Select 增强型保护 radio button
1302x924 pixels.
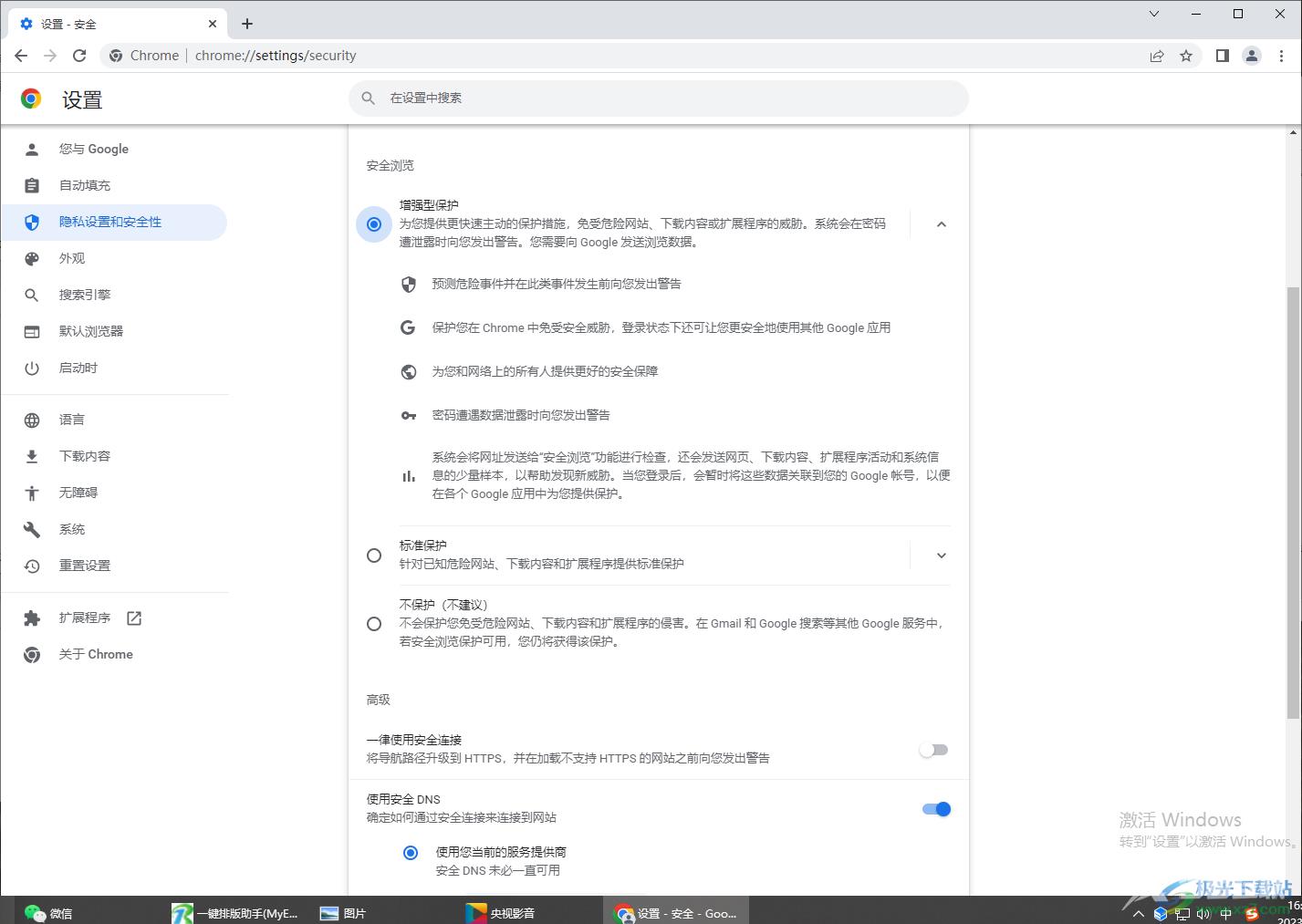[374, 224]
